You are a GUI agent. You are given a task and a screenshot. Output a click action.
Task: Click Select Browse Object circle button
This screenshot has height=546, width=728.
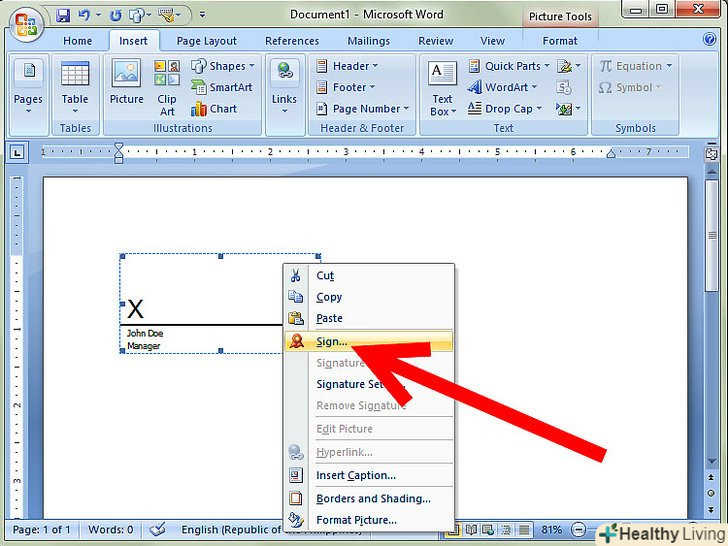pos(711,493)
